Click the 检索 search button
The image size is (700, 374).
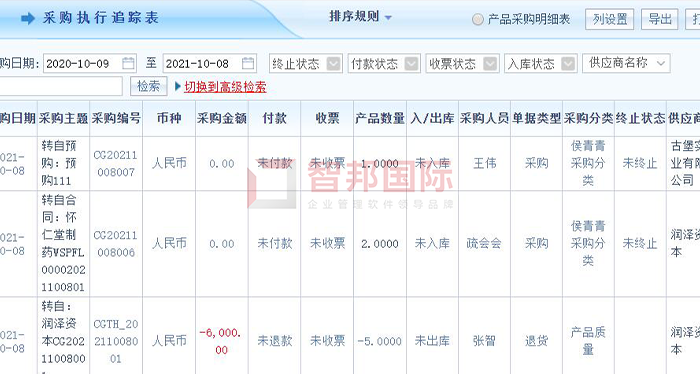coord(149,86)
